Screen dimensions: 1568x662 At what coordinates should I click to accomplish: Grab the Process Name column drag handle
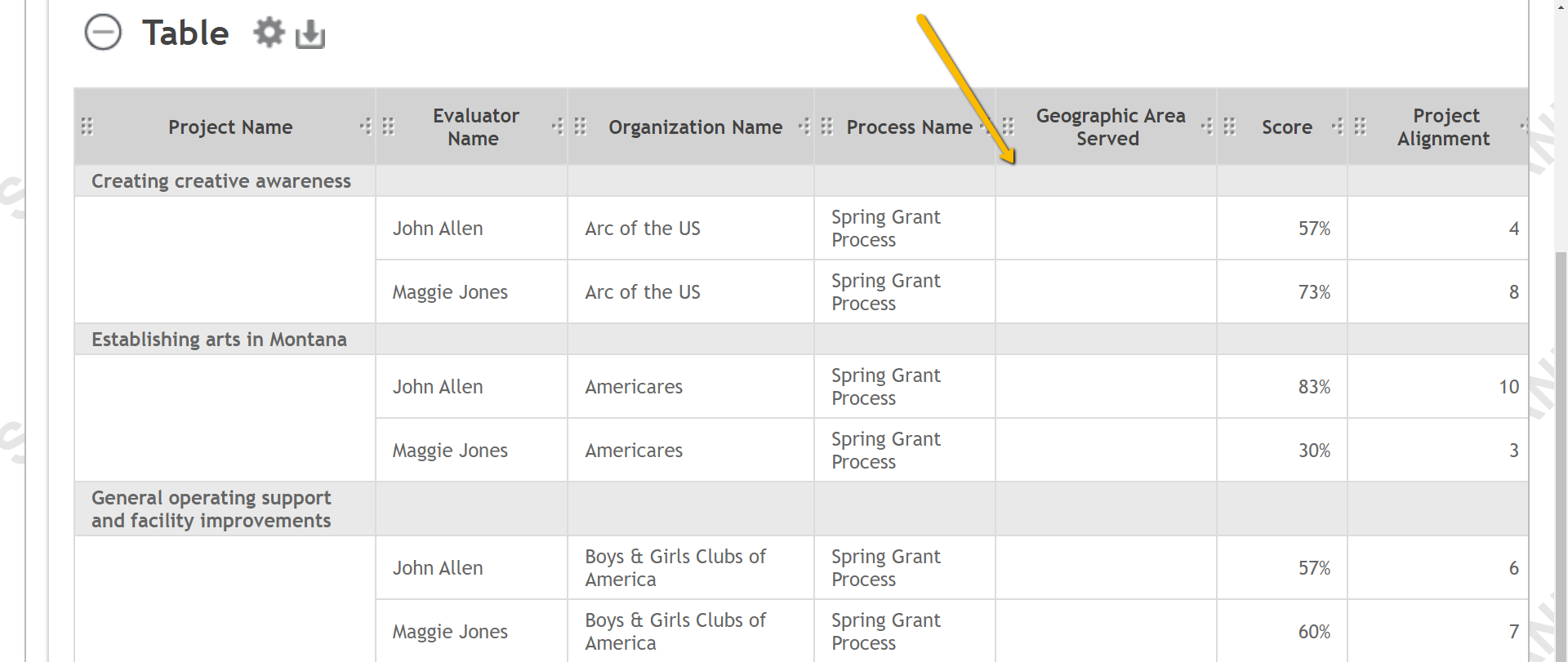click(827, 127)
